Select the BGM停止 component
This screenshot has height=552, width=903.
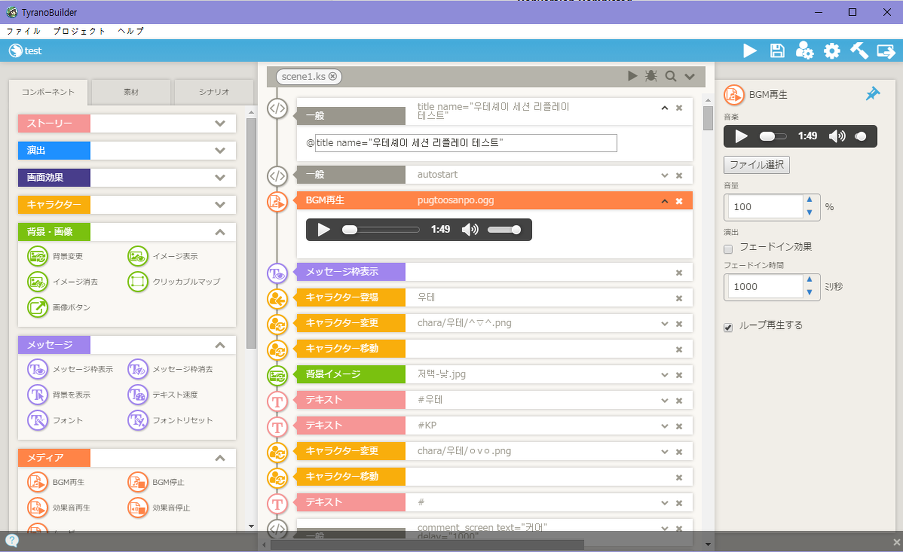point(156,482)
